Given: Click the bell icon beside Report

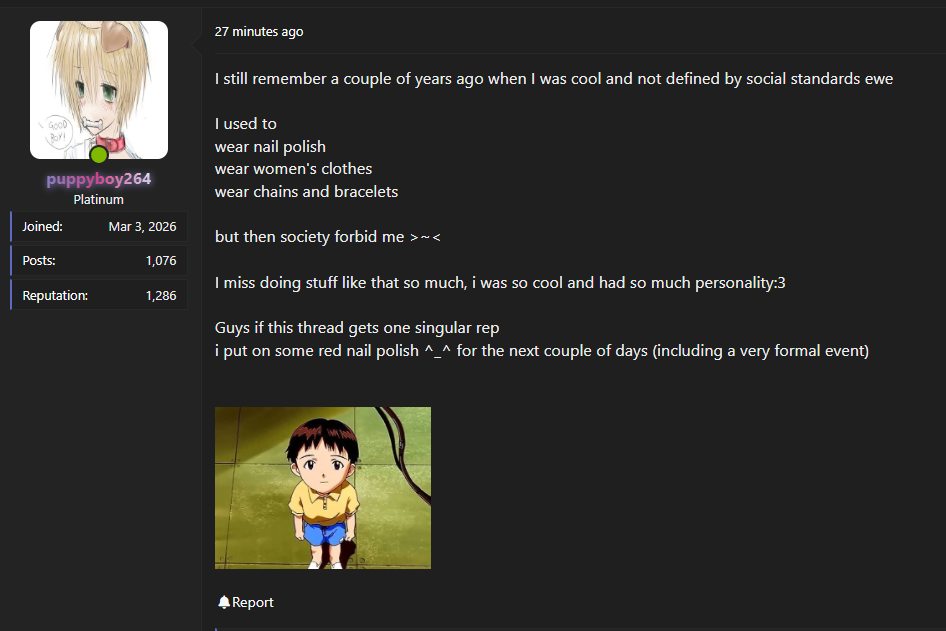Looking at the screenshot, I should (224, 602).
